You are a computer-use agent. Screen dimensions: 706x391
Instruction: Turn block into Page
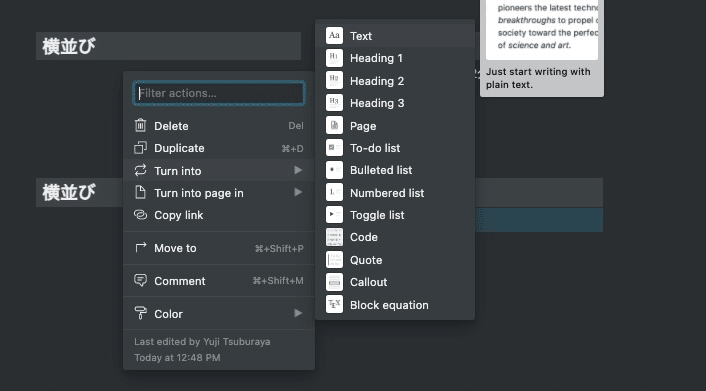(395, 126)
